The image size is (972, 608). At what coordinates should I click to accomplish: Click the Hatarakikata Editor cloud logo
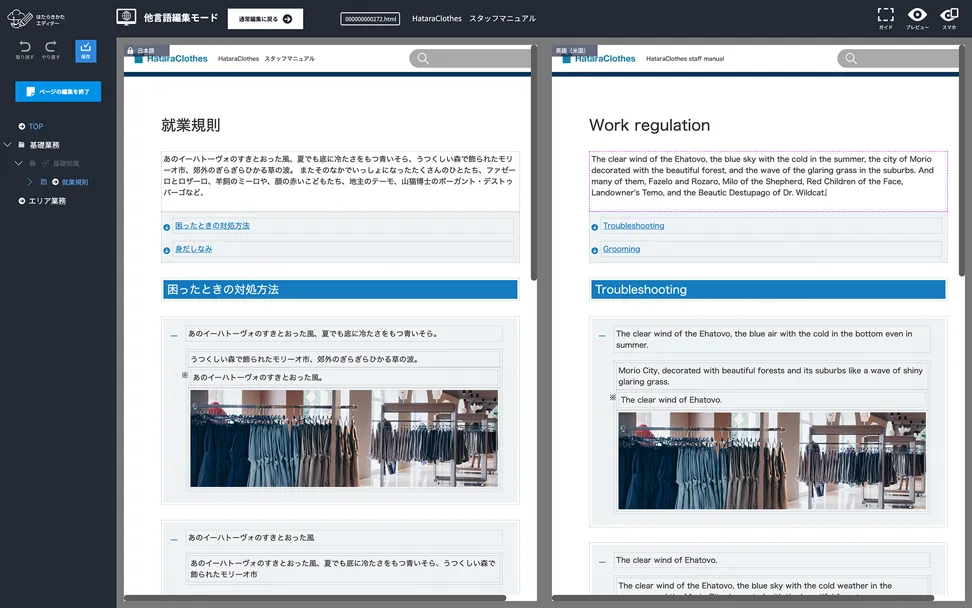point(20,18)
